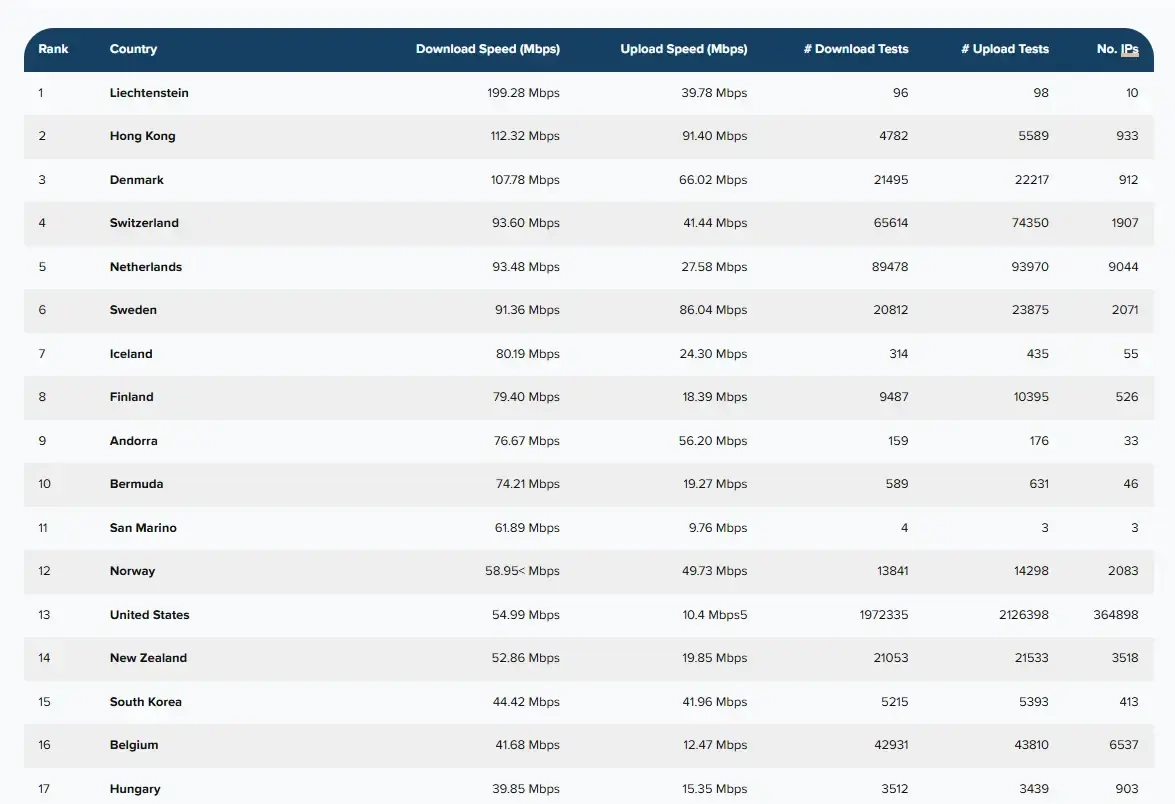1175x804 pixels.
Task: Select the South Korea country cell
Action: pyautogui.click(x=146, y=702)
